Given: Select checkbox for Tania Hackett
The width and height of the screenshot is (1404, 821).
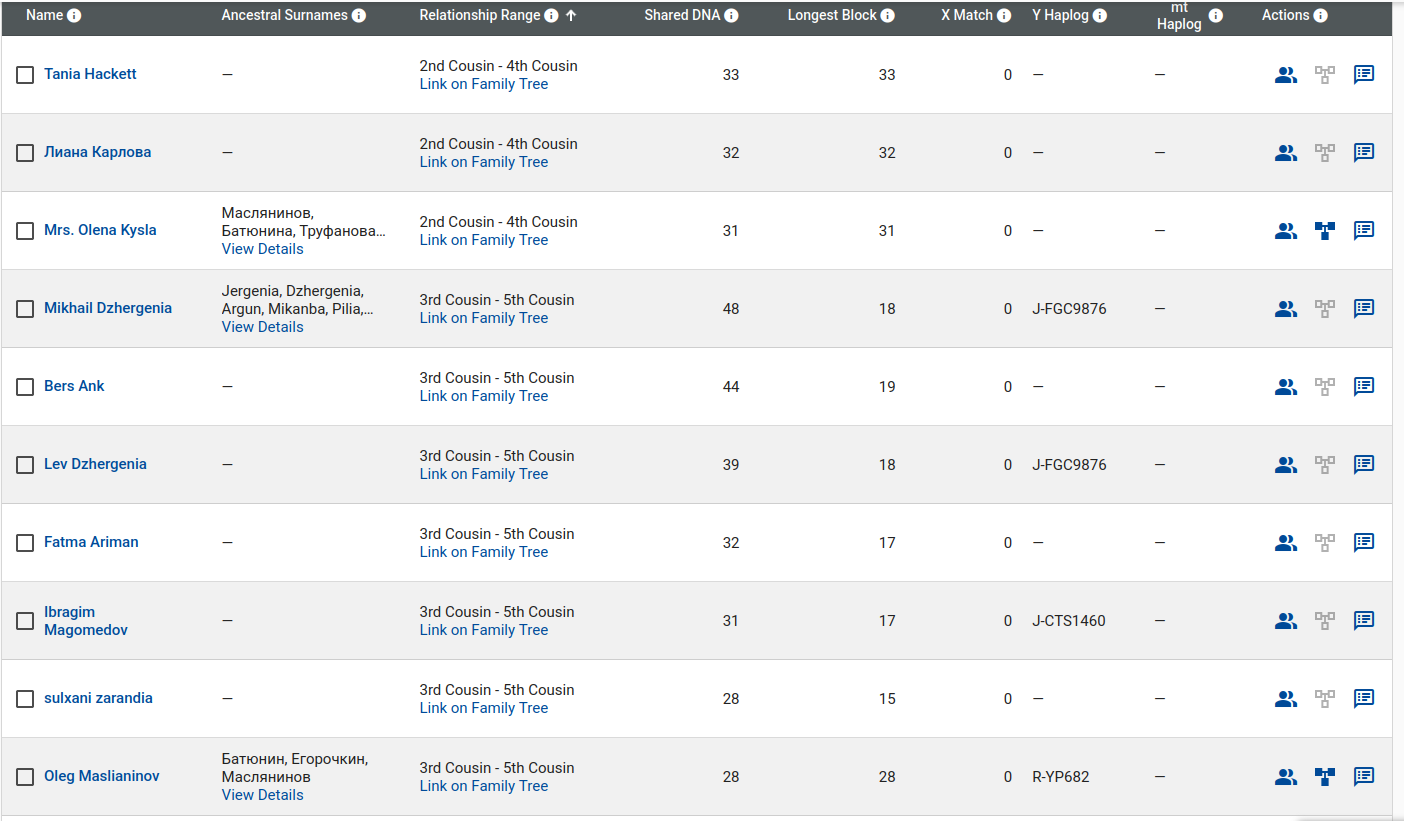Looking at the screenshot, I should click(x=25, y=75).
